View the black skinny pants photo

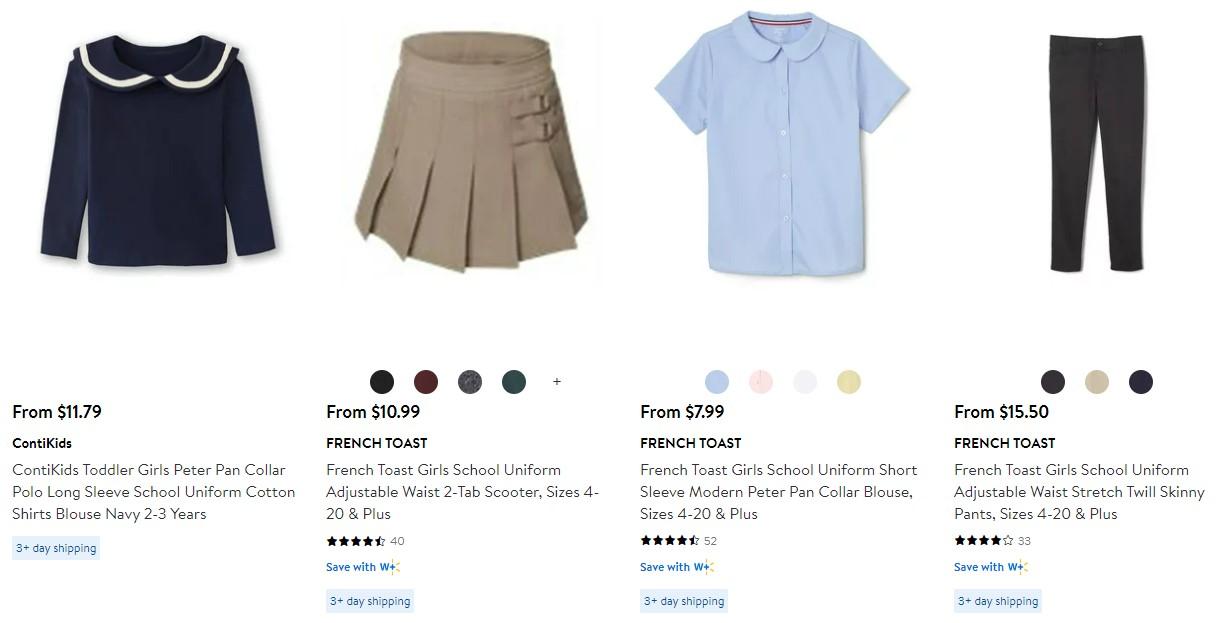coord(1096,152)
